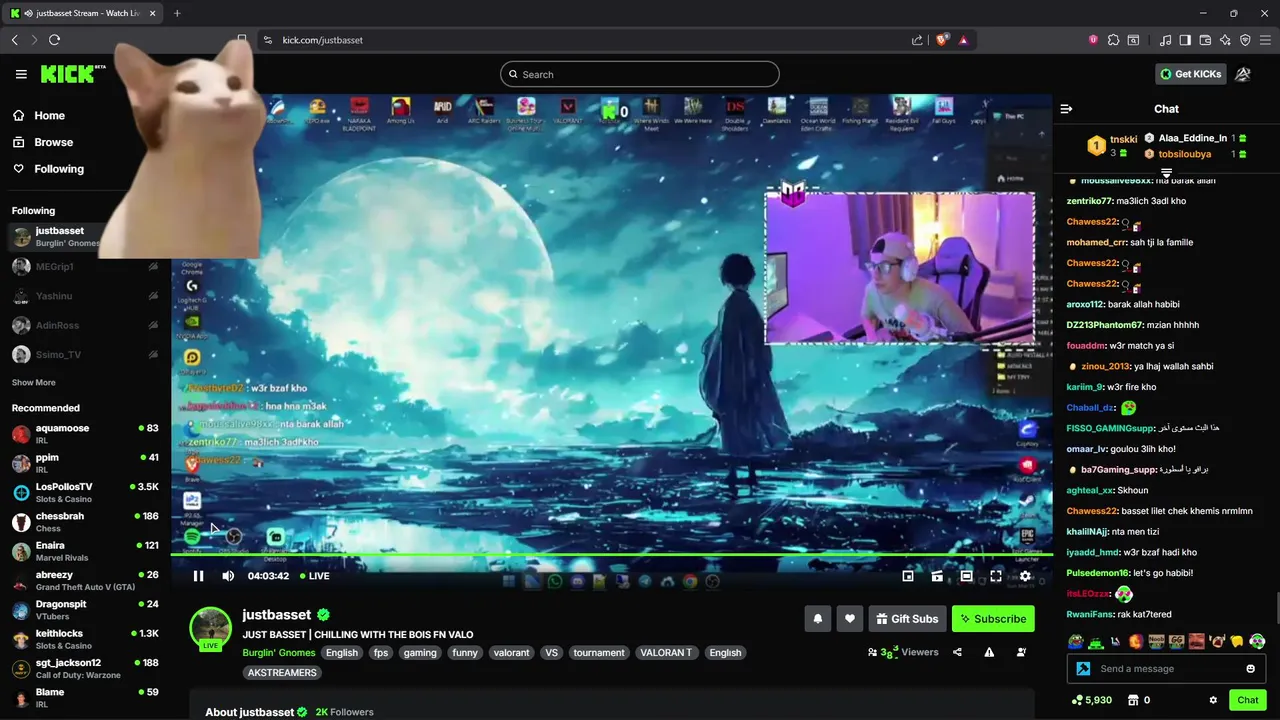Open Brave Wallet icon
1280x720 pixels.
pyautogui.click(x=1205, y=40)
